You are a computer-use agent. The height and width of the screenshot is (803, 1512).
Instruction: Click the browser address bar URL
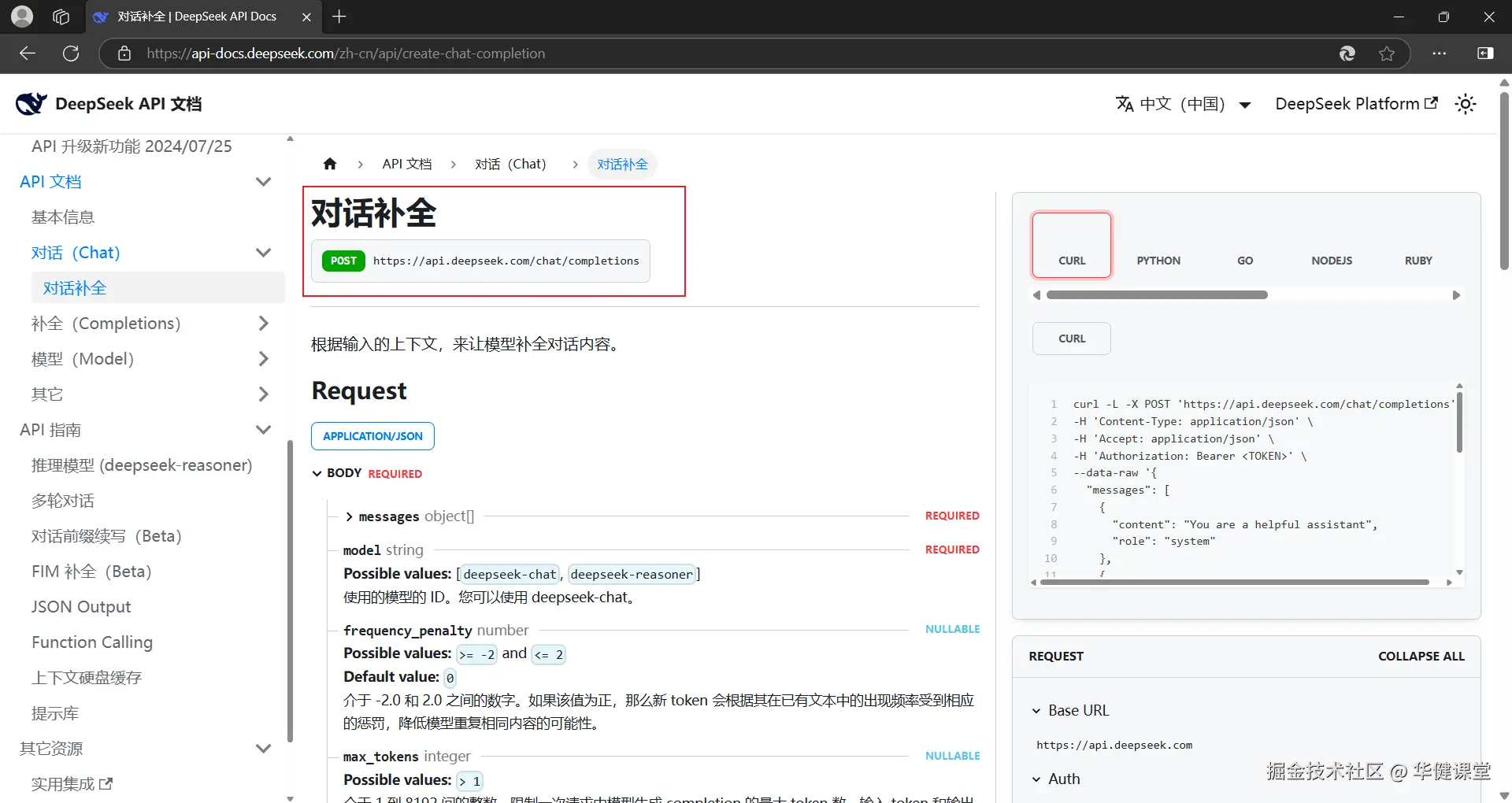tap(346, 54)
